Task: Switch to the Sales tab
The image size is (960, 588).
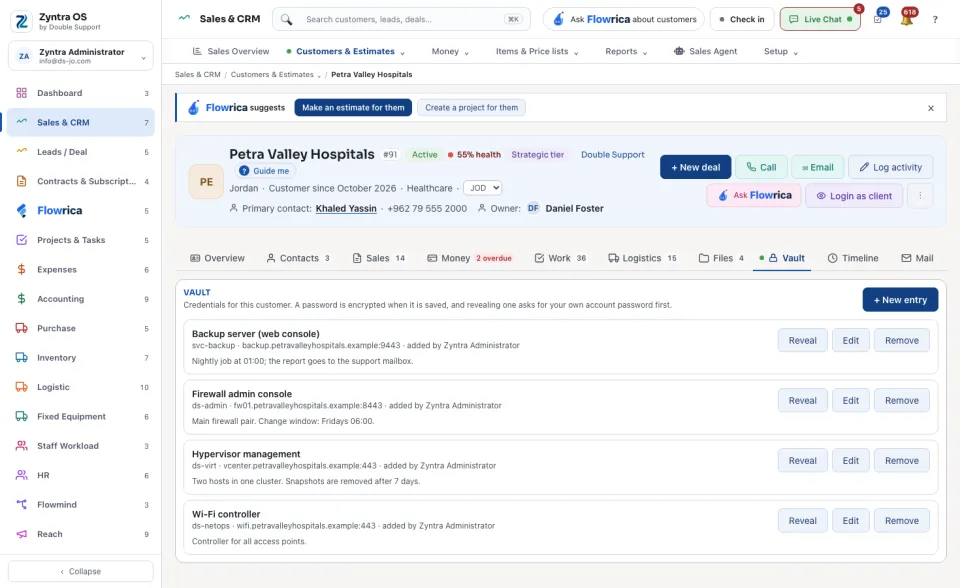Action: 378,258
